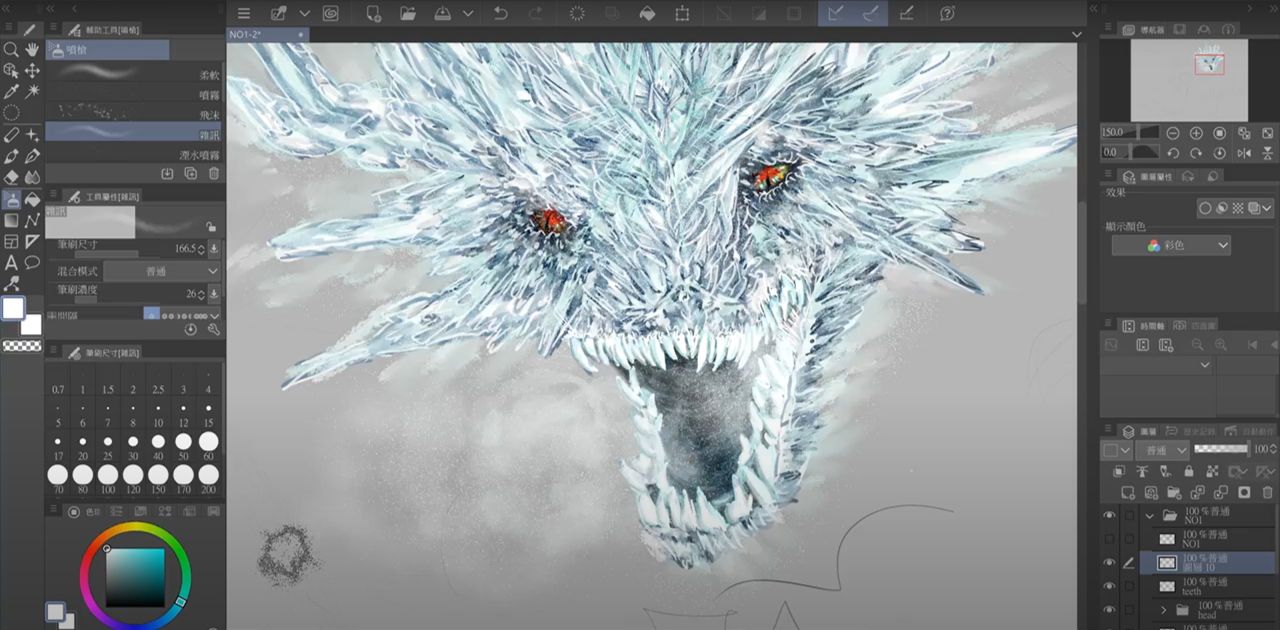This screenshot has height=630, width=1280.
Task: Click the new layer icon in Layers panel
Action: coord(1127,492)
